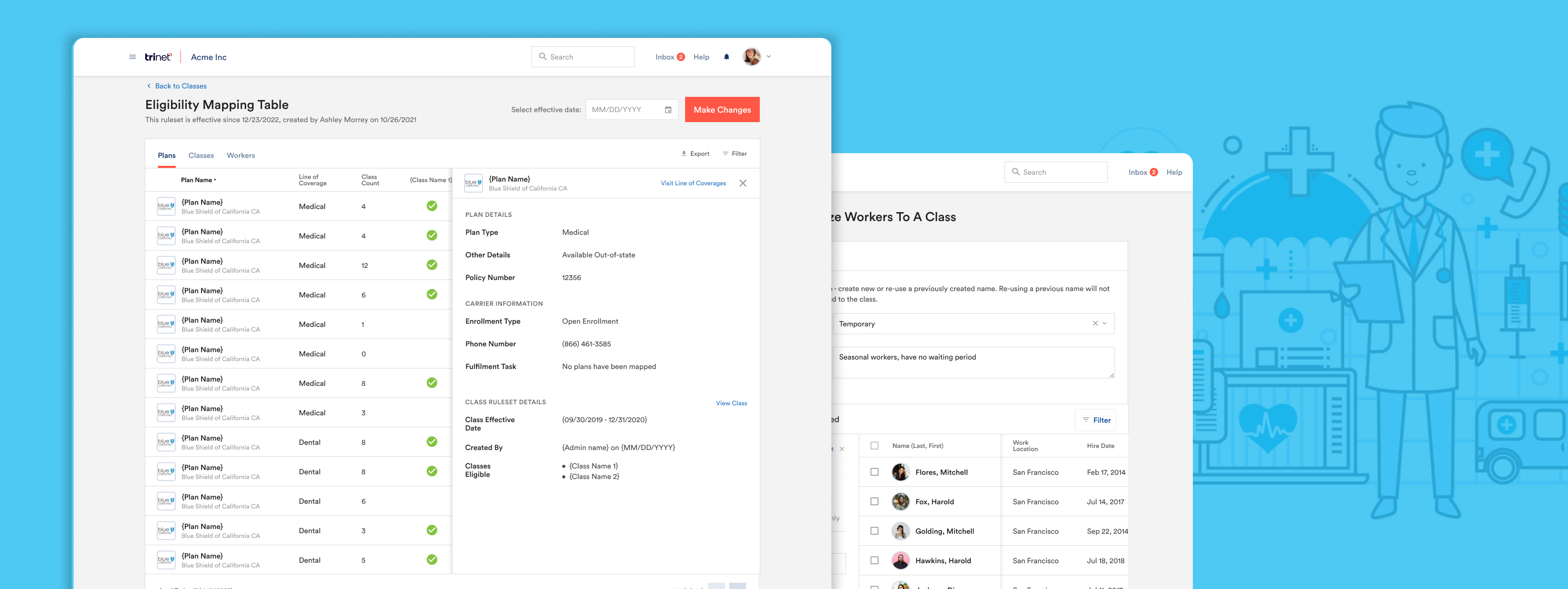Click the TriNet logo

(x=158, y=57)
